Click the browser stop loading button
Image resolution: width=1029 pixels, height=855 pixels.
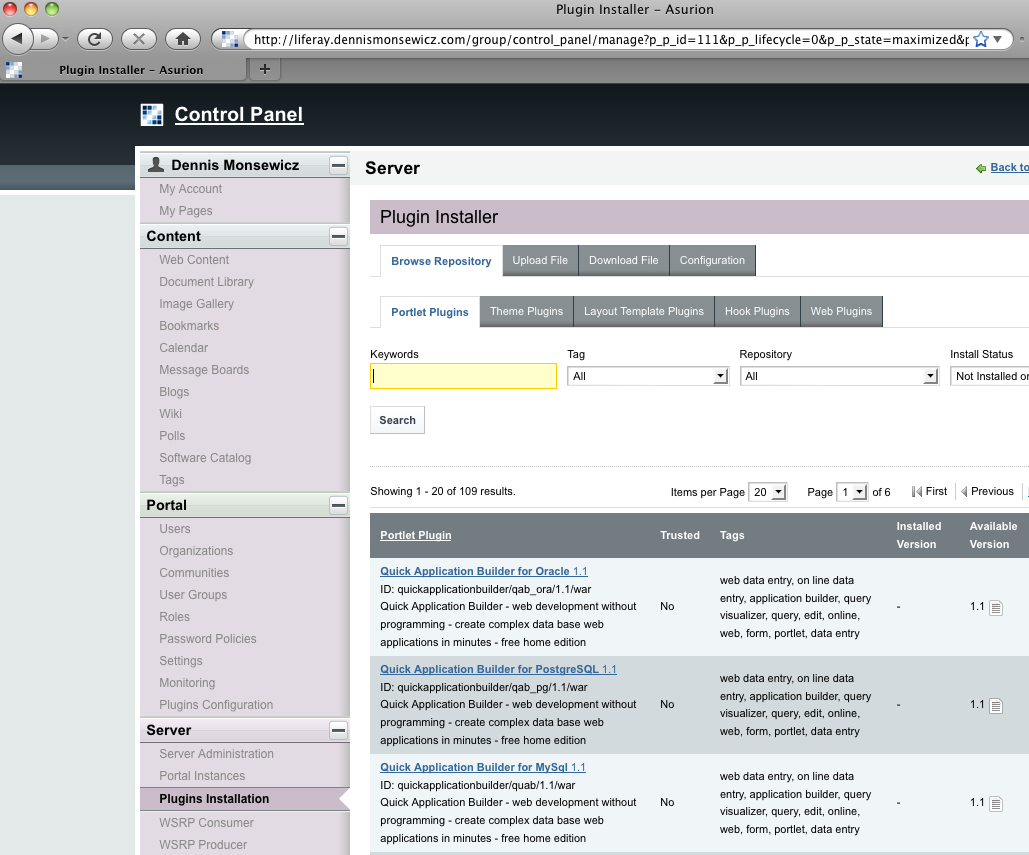click(138, 39)
